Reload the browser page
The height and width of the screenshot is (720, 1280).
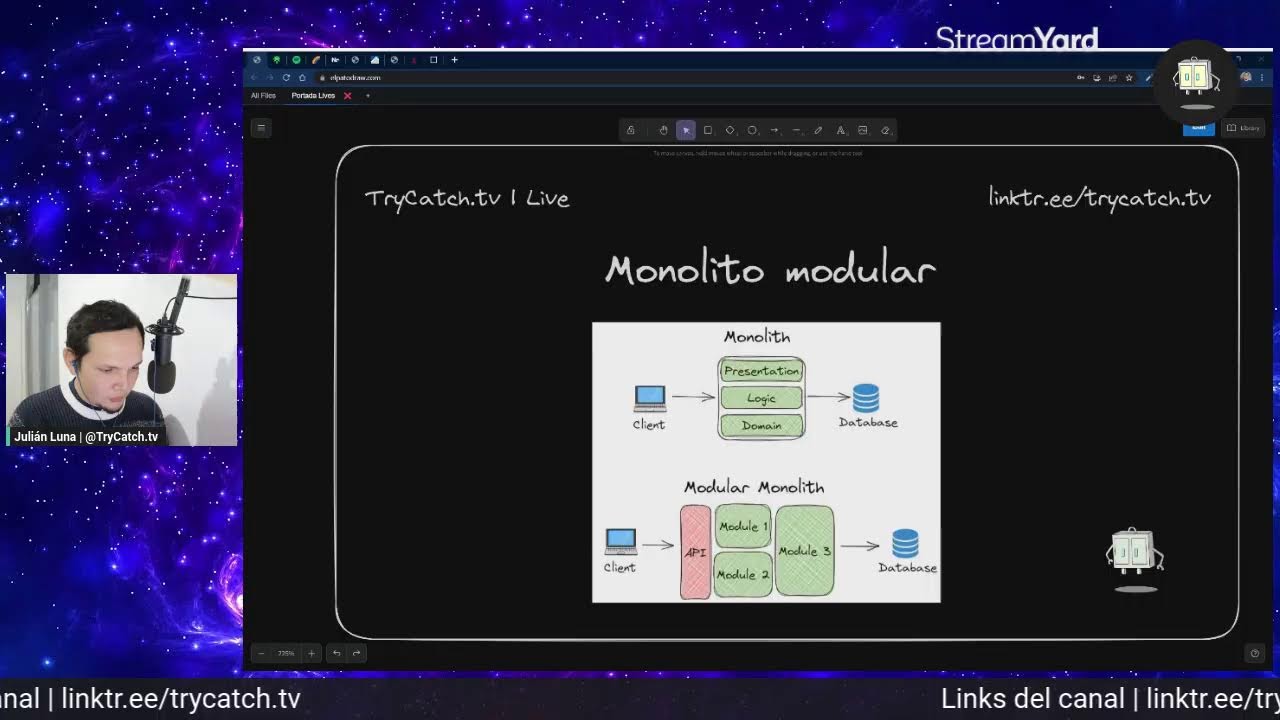click(286, 77)
